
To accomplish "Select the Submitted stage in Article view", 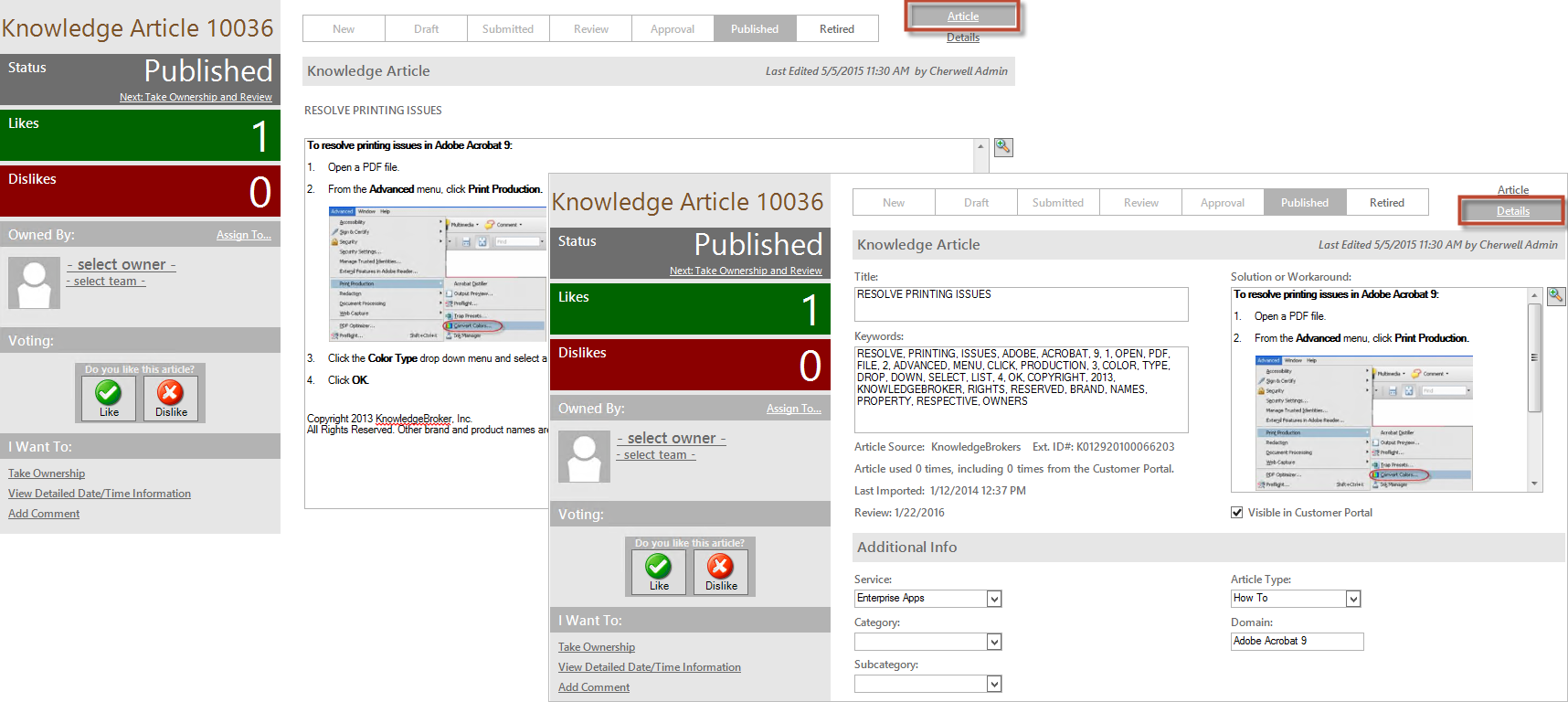I will click(508, 28).
